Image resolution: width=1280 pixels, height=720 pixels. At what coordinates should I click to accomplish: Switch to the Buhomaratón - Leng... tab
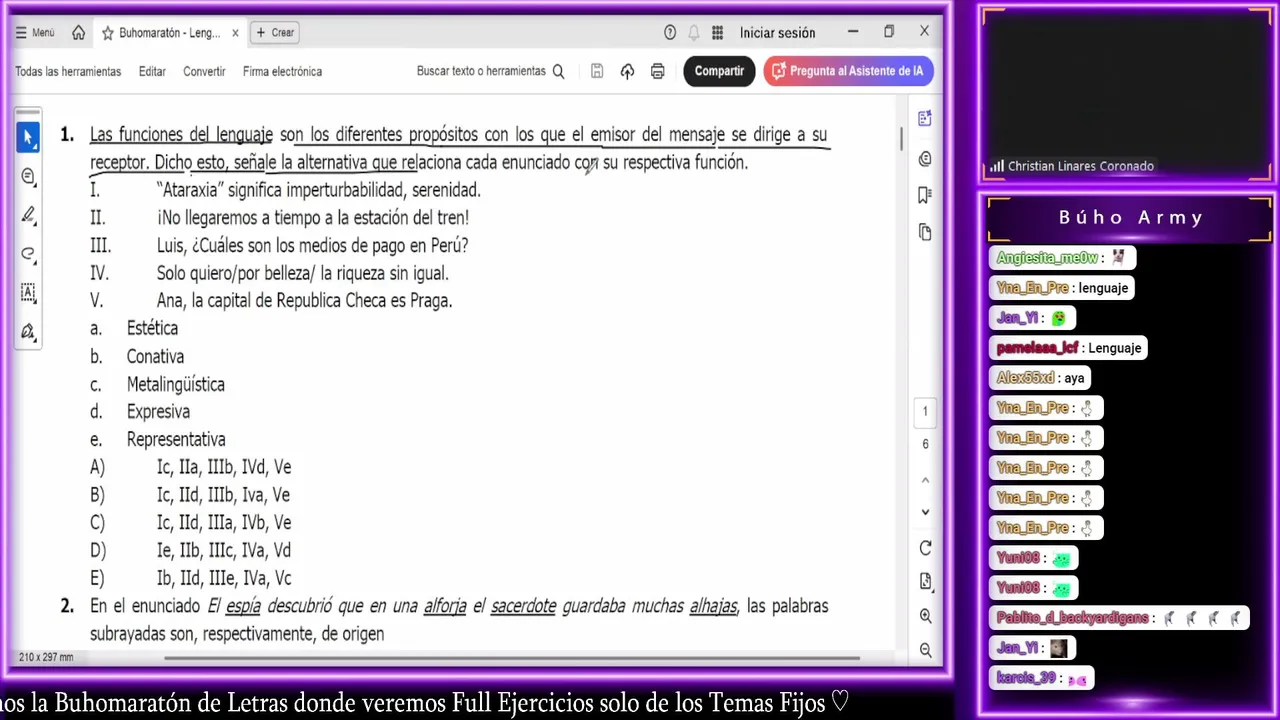(x=169, y=33)
